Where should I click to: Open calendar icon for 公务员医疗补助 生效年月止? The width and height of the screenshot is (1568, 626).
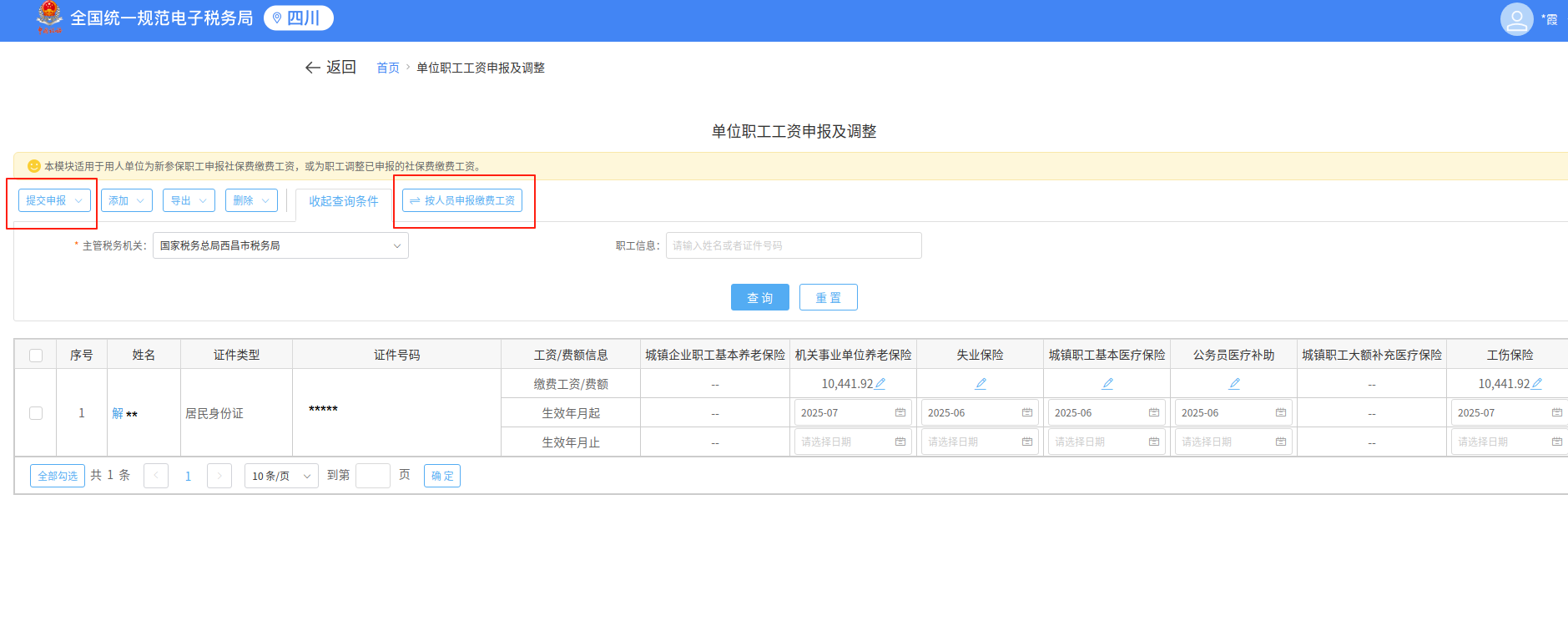1281,442
